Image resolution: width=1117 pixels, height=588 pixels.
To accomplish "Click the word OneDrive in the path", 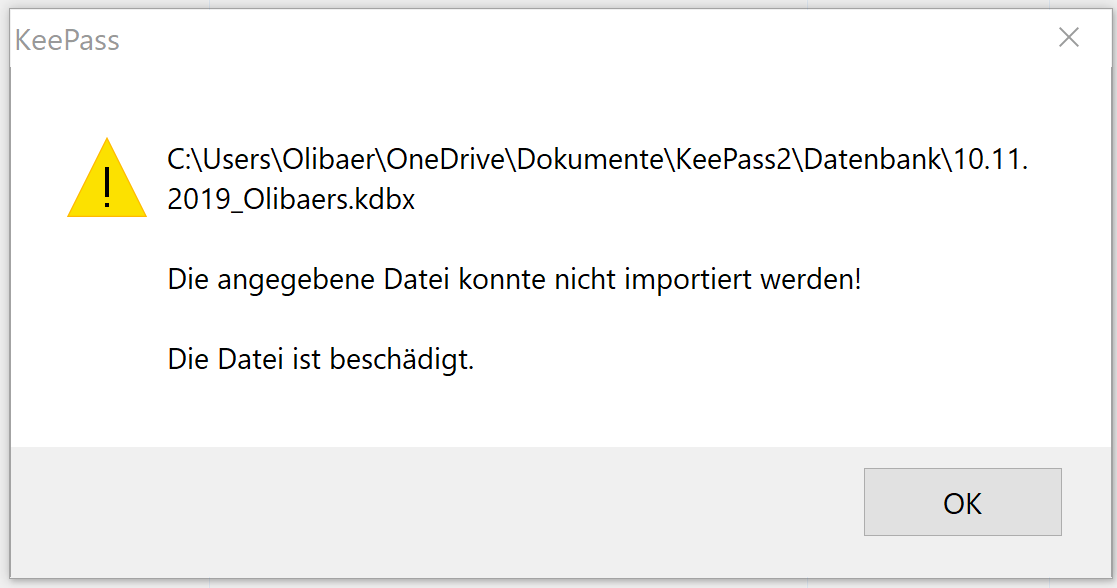I will 446,159.
